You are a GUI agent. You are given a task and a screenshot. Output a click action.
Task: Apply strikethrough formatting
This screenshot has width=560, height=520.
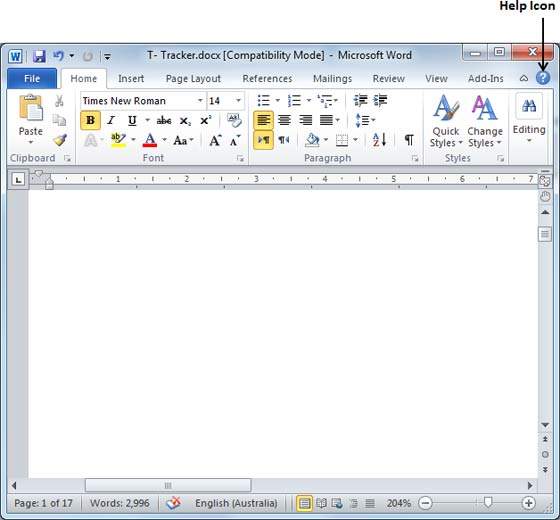coord(164,121)
